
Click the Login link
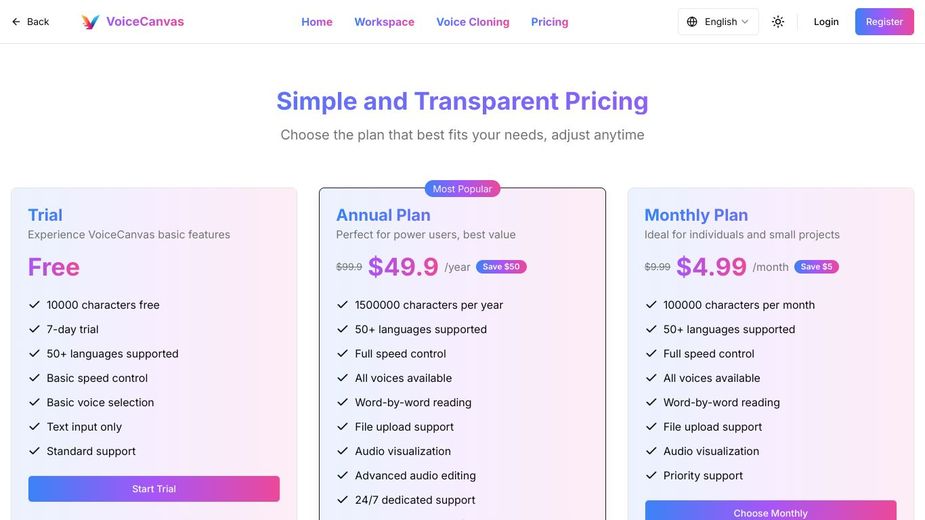(x=826, y=22)
